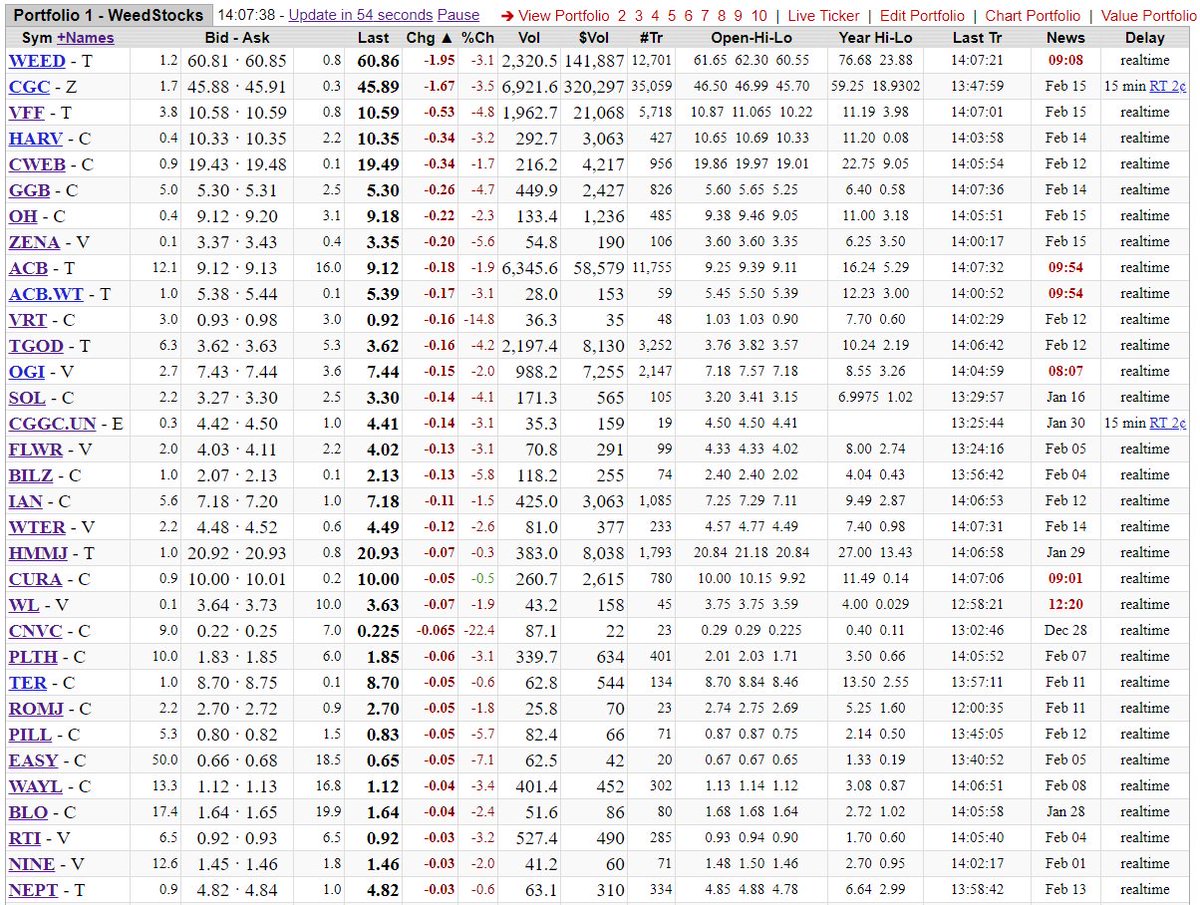Click the Last column header
The image size is (1200, 905).
coord(374,38)
